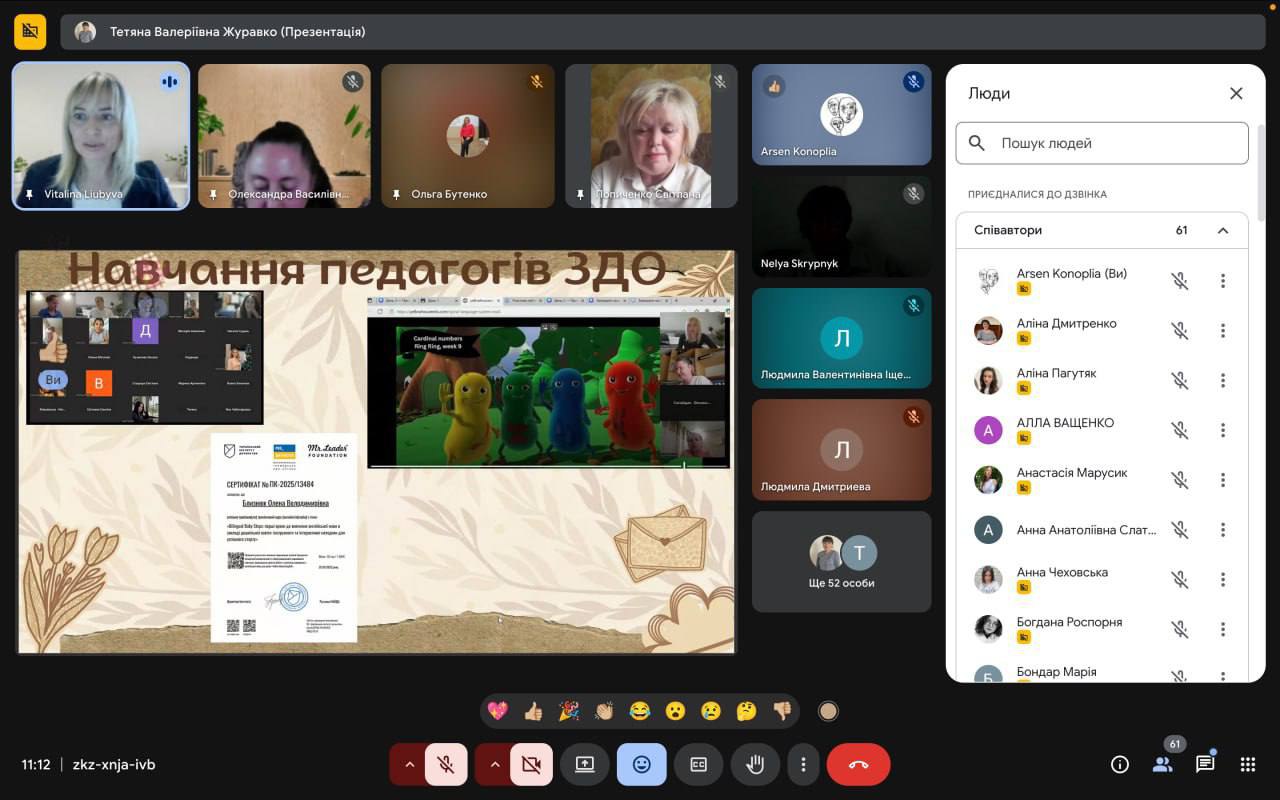The image size is (1280, 800).
Task: Send sparkling heart reaction
Action: tap(497, 711)
